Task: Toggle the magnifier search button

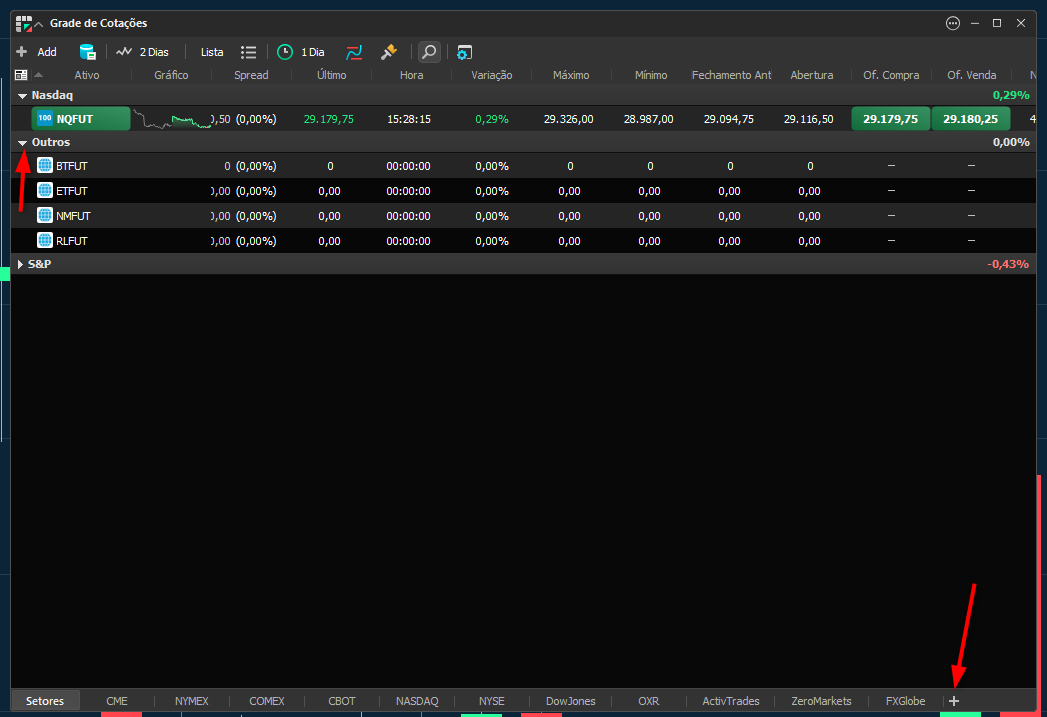Action: pos(429,52)
